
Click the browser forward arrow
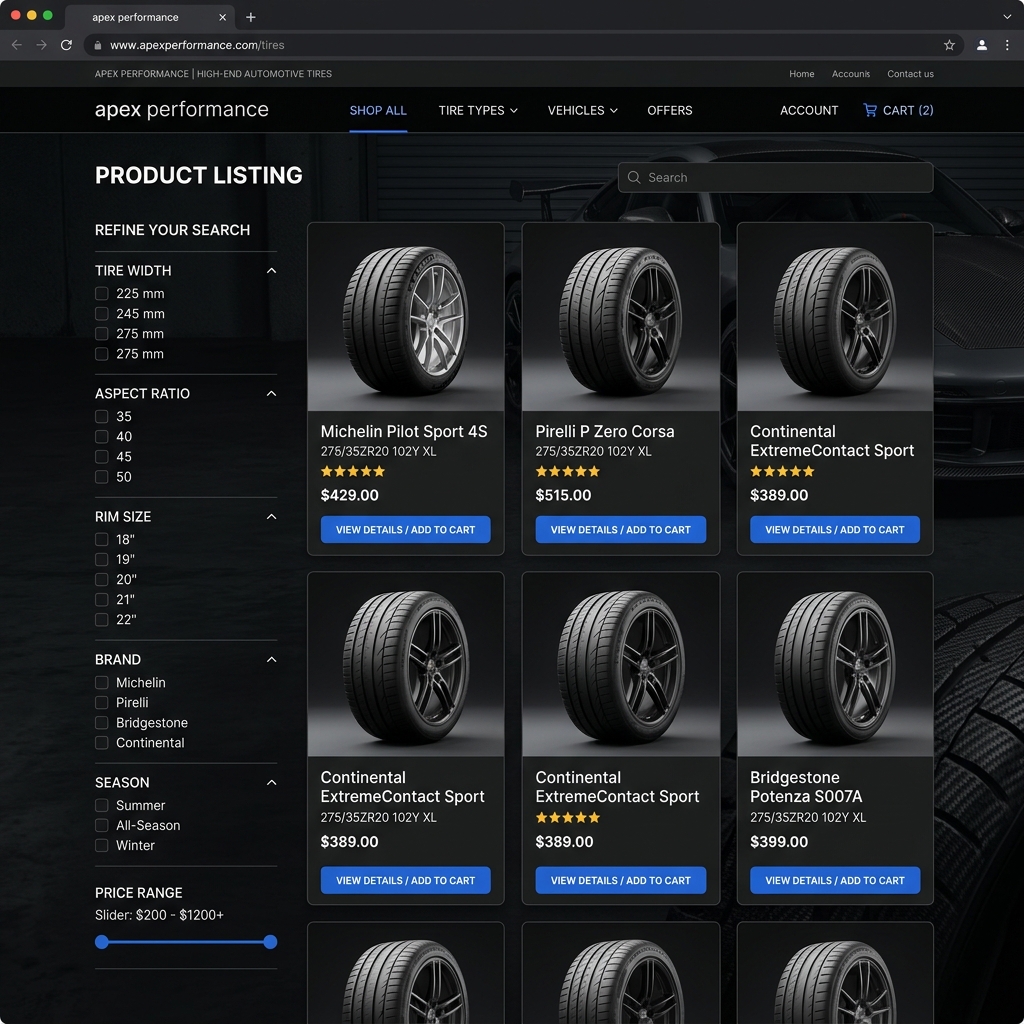41,45
